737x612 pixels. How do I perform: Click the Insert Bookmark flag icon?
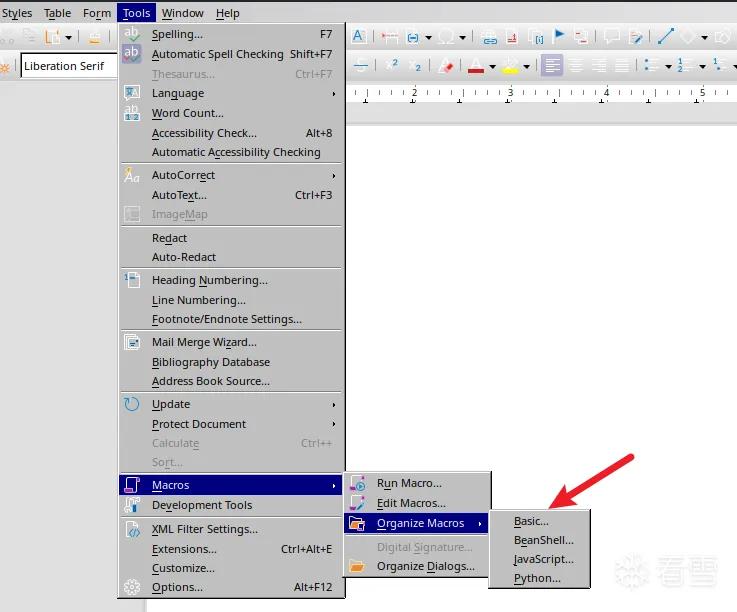coord(559,36)
